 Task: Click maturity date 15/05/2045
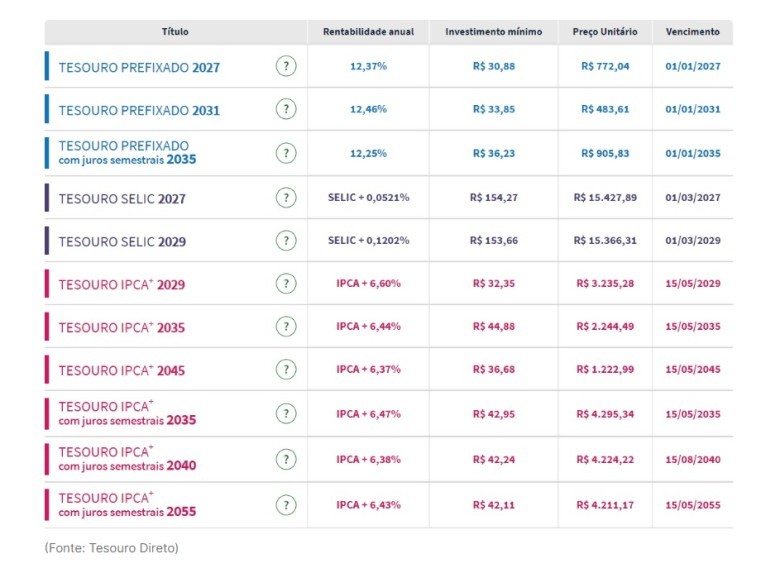[x=692, y=369]
